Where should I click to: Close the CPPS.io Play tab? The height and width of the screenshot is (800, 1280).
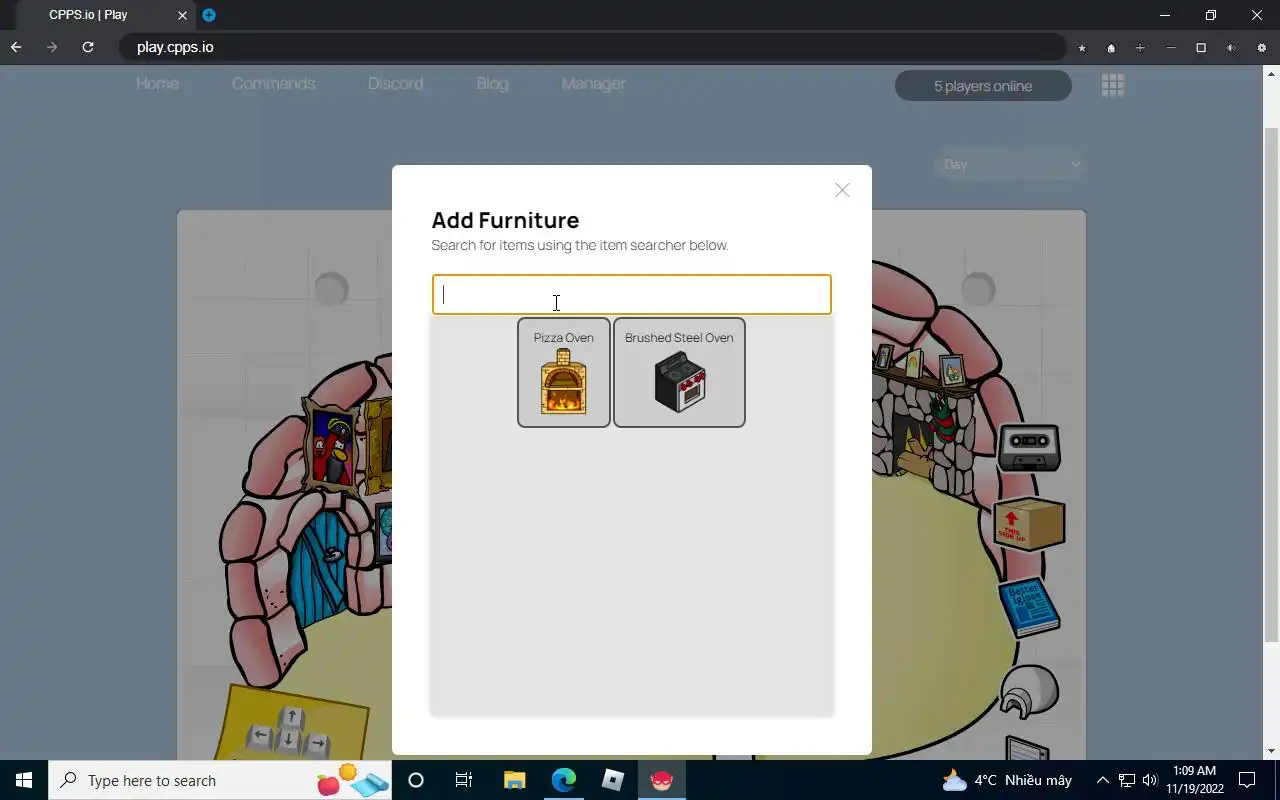point(182,15)
